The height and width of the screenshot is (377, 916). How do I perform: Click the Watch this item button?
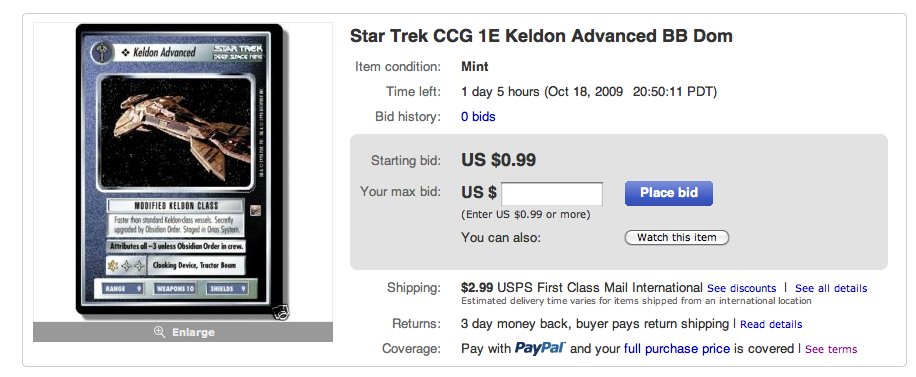677,237
